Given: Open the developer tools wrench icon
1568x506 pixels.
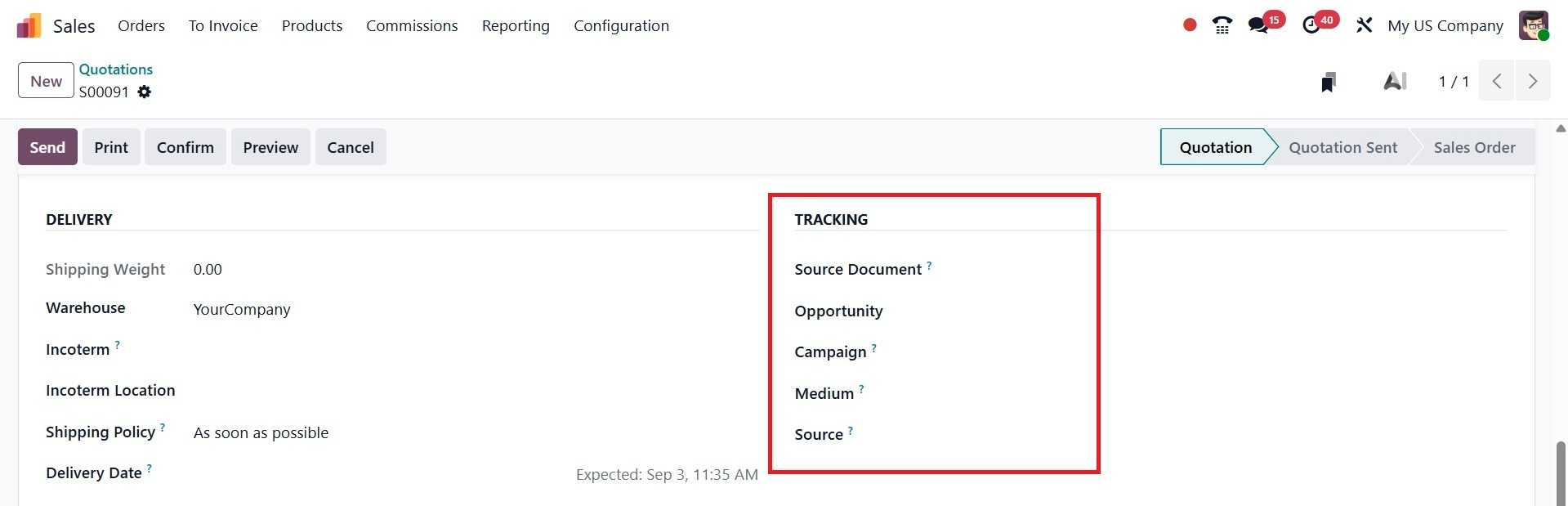Looking at the screenshot, I should (x=1364, y=25).
